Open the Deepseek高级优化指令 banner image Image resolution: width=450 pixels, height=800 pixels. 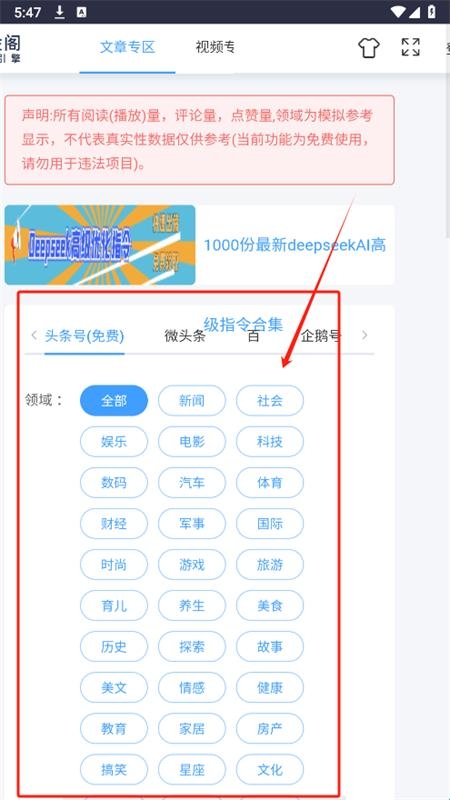100,245
